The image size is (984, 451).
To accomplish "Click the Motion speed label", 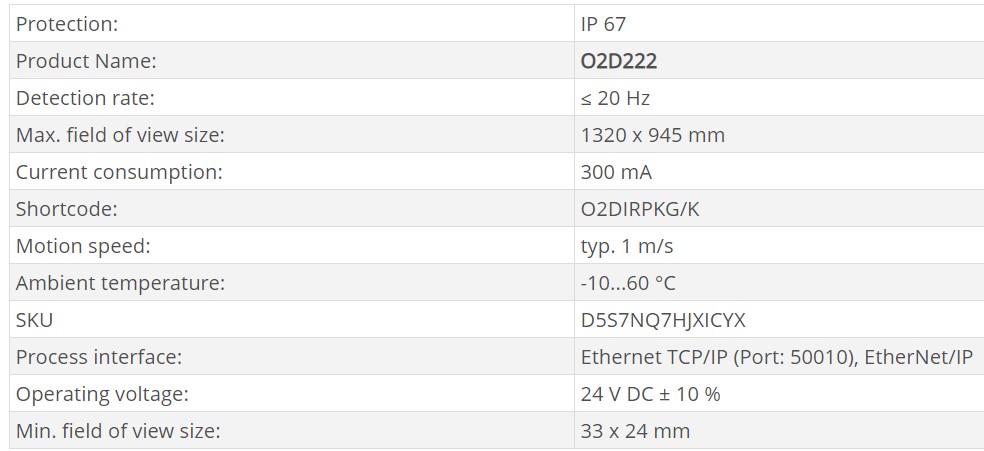I will 83,246.
